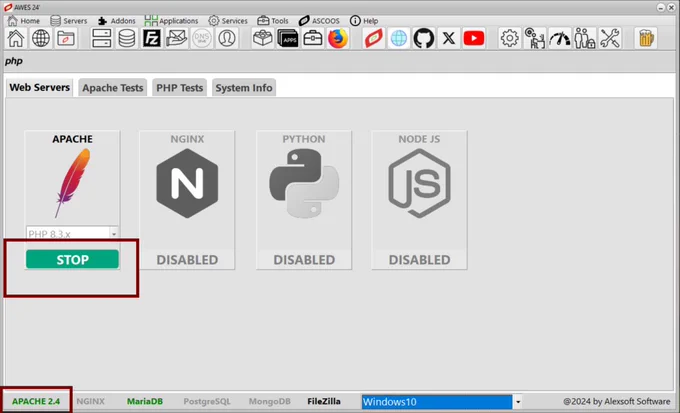This screenshot has height=413, width=680.
Task: Switch to the PHP Tests tab
Action: (x=180, y=88)
